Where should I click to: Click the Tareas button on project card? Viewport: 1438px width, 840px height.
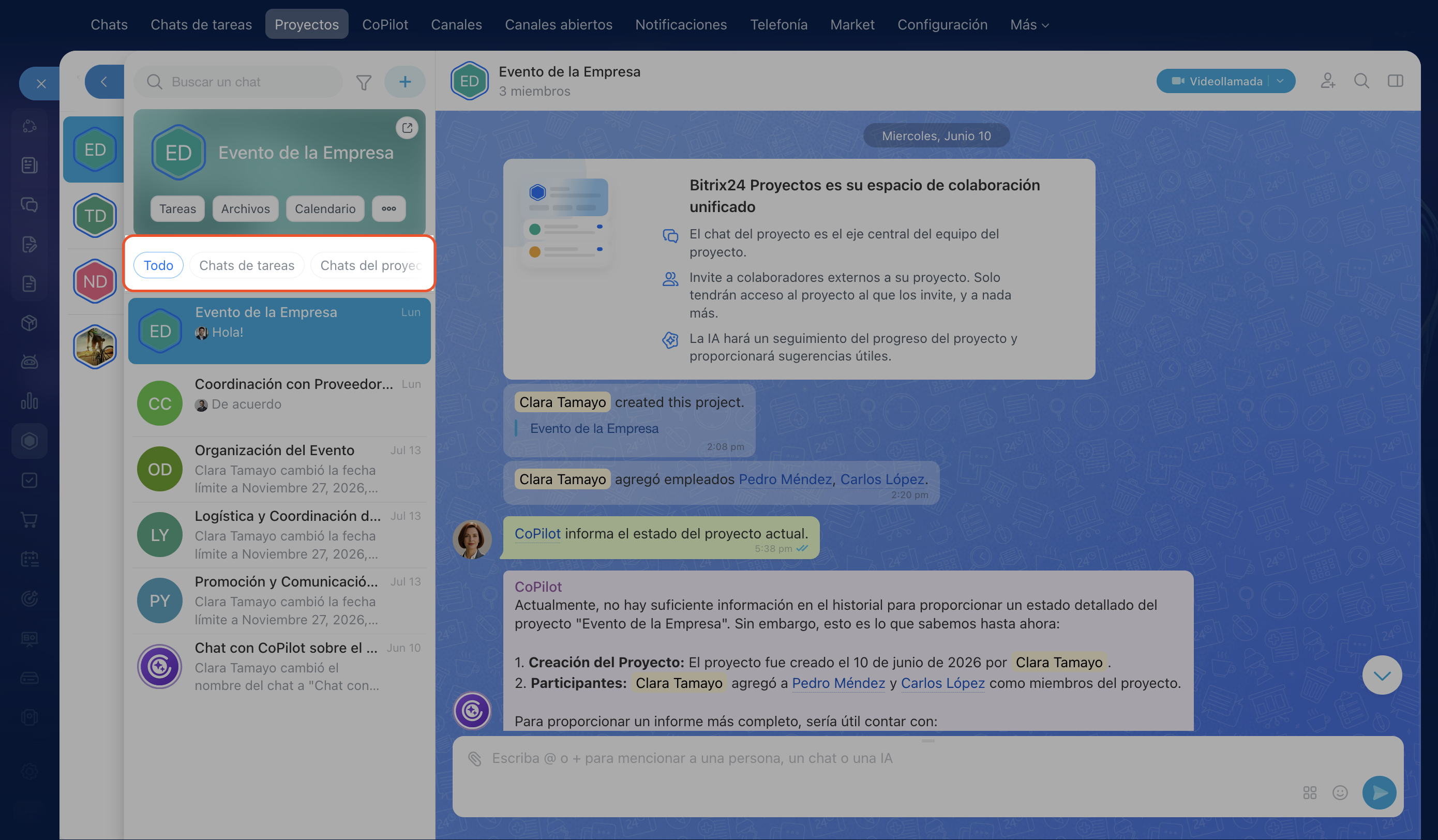click(x=177, y=209)
